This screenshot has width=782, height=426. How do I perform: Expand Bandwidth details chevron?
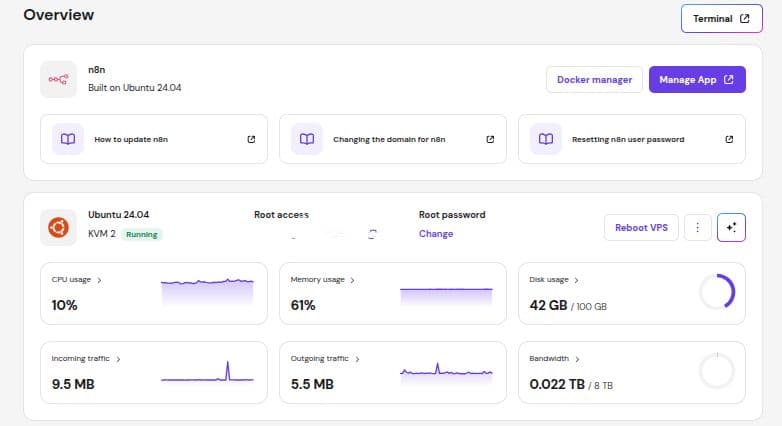577,359
